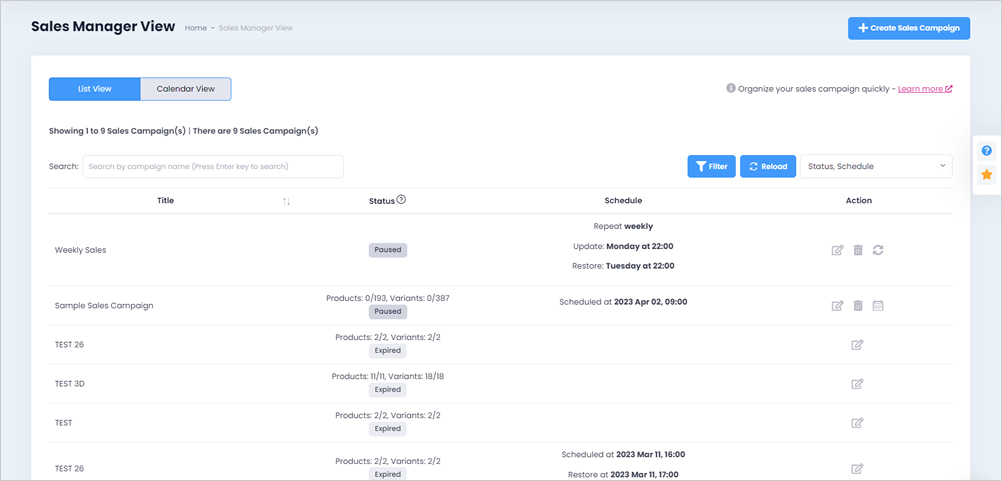Click the sync icon for Weekly Sales
This screenshot has height=481, width=1002.
[878, 250]
